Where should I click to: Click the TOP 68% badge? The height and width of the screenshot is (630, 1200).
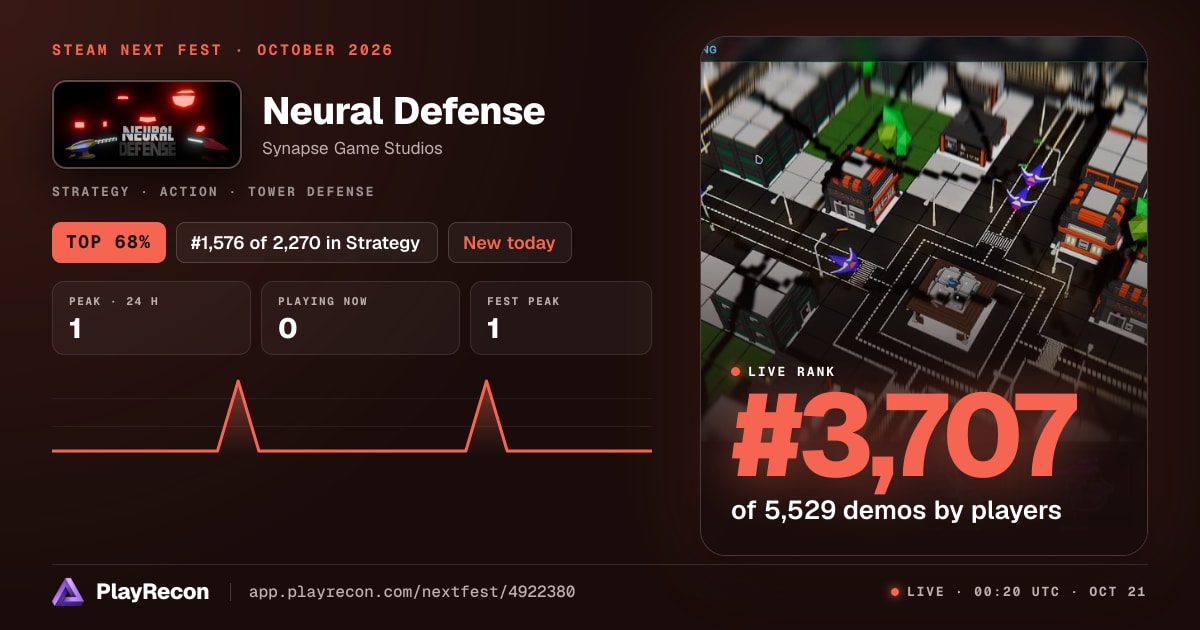pos(109,243)
